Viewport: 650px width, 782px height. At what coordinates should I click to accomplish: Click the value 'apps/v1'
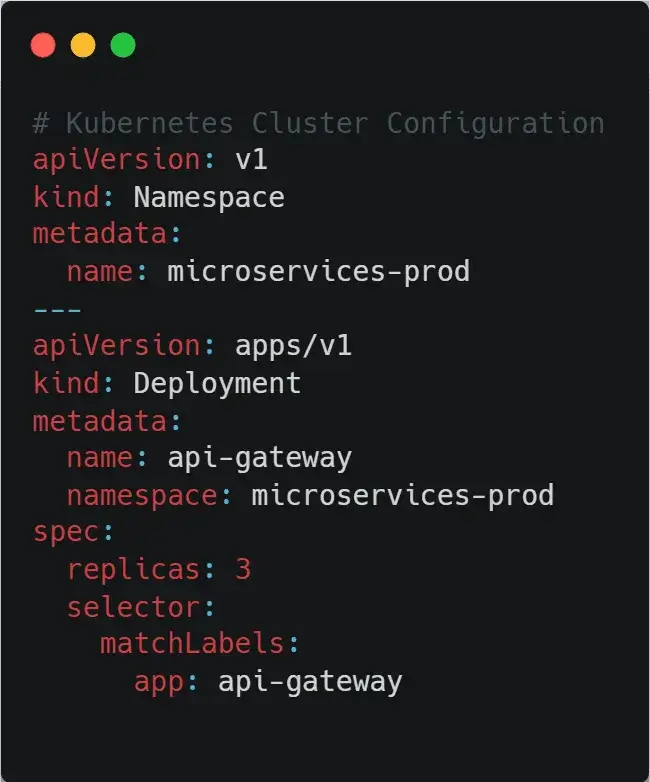[x=293, y=346]
